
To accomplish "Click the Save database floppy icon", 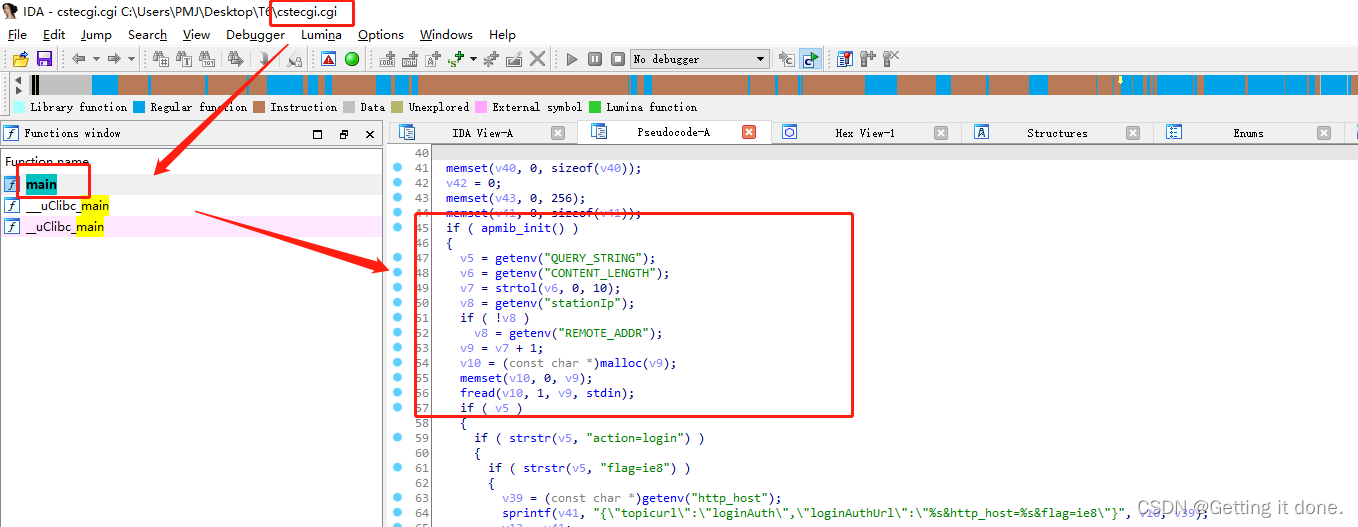I will pyautogui.click(x=44, y=59).
